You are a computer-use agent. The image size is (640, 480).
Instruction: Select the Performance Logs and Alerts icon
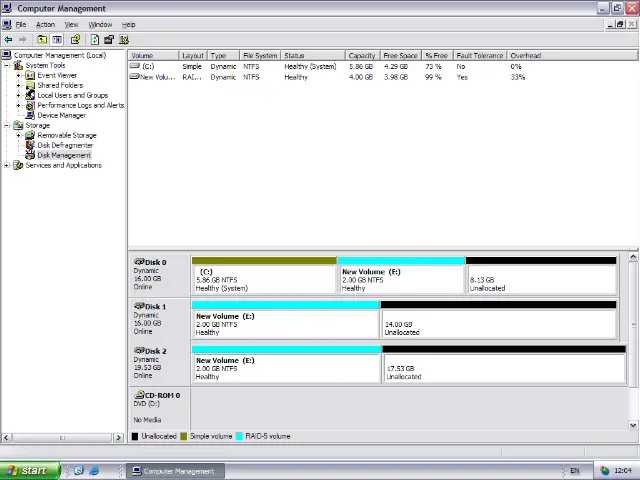[30, 105]
